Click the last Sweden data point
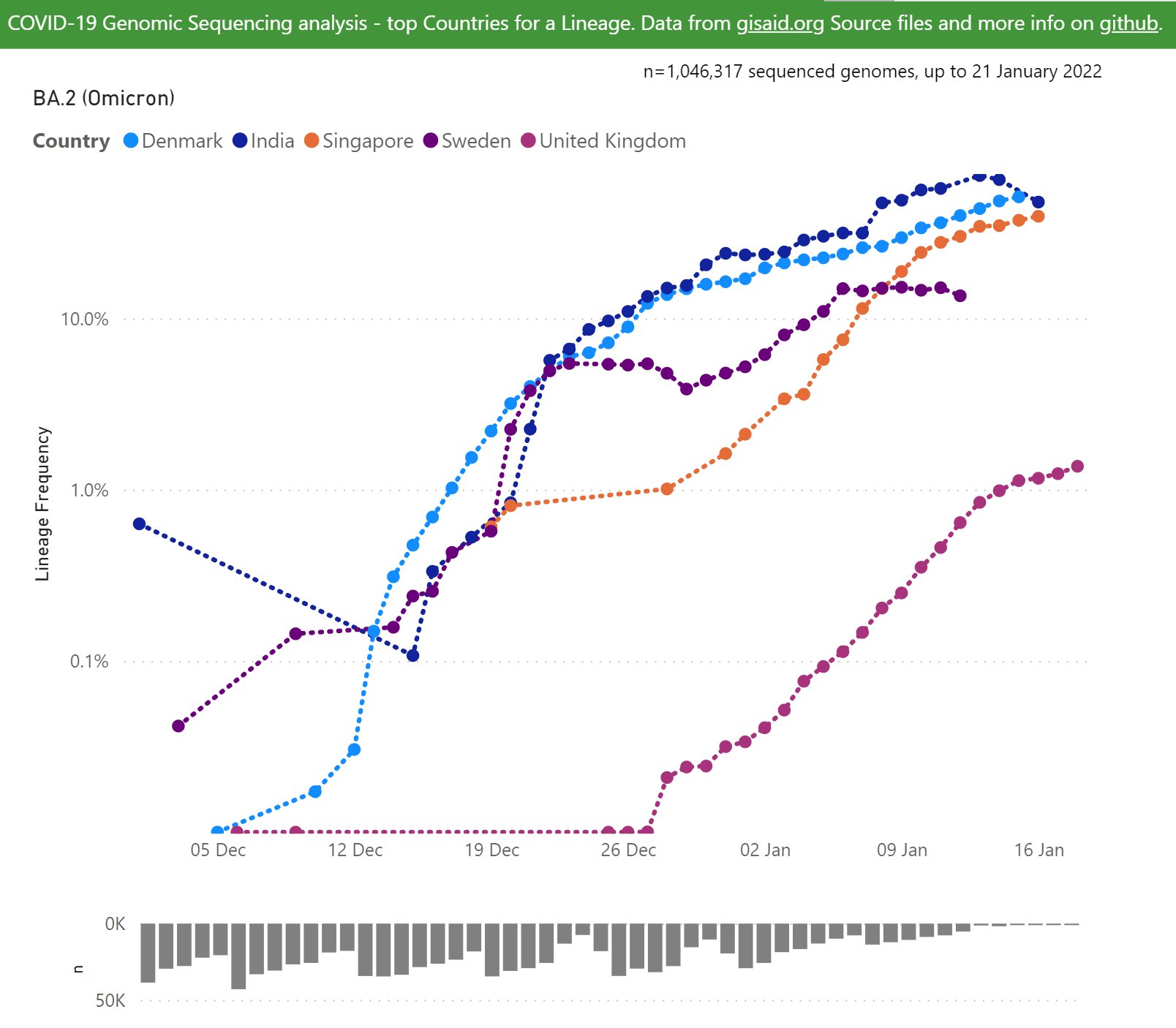Image resolution: width=1176 pixels, height=1028 pixels. coord(960,295)
